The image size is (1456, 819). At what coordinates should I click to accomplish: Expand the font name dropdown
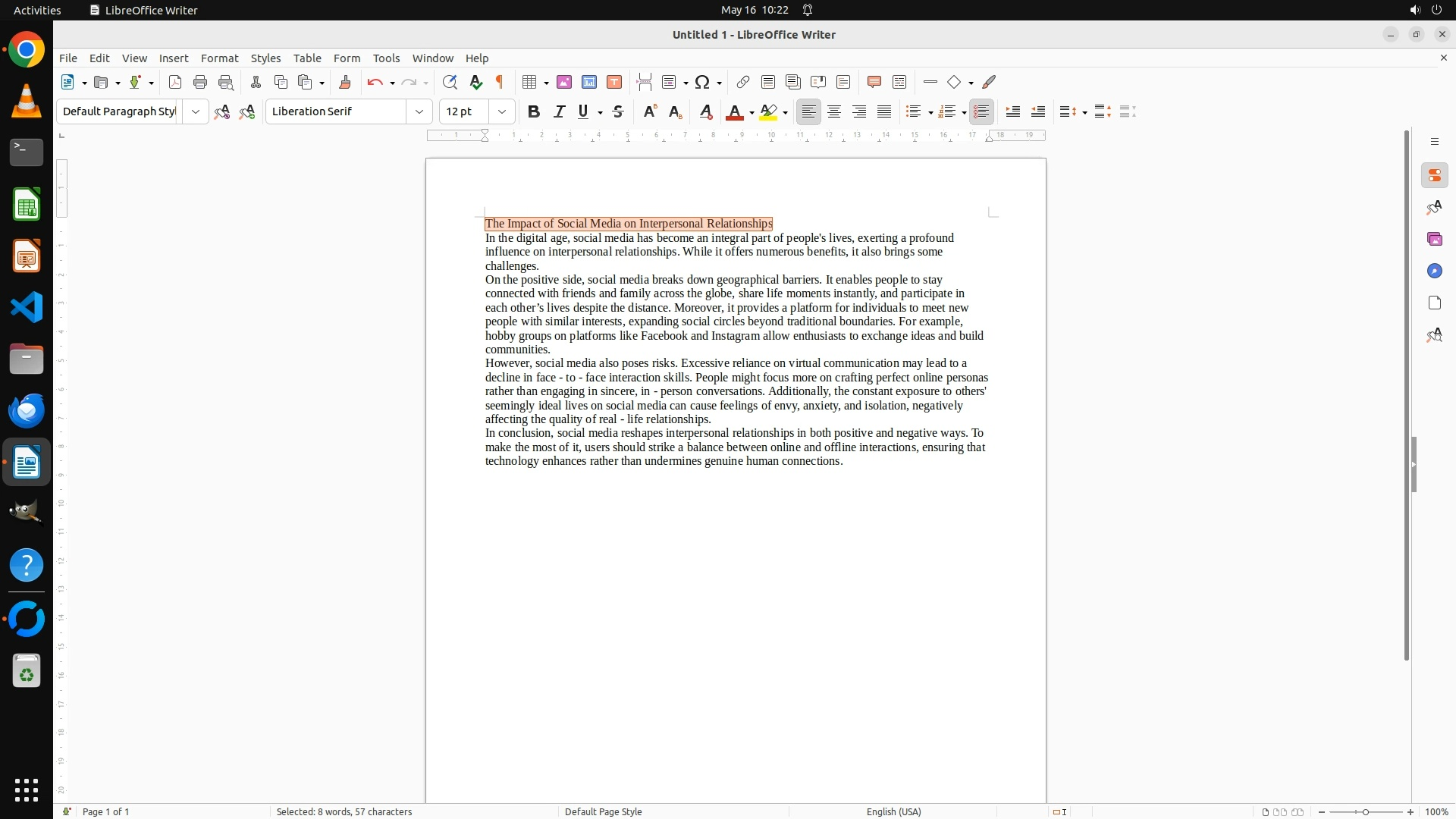coord(419,111)
